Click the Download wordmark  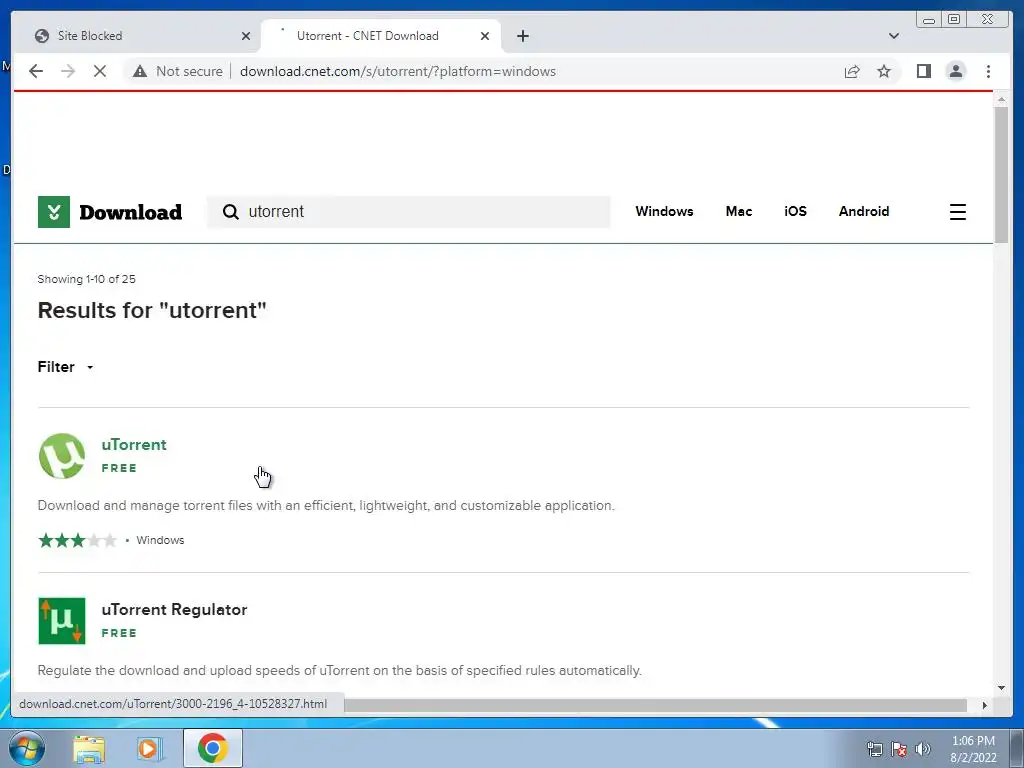click(131, 212)
